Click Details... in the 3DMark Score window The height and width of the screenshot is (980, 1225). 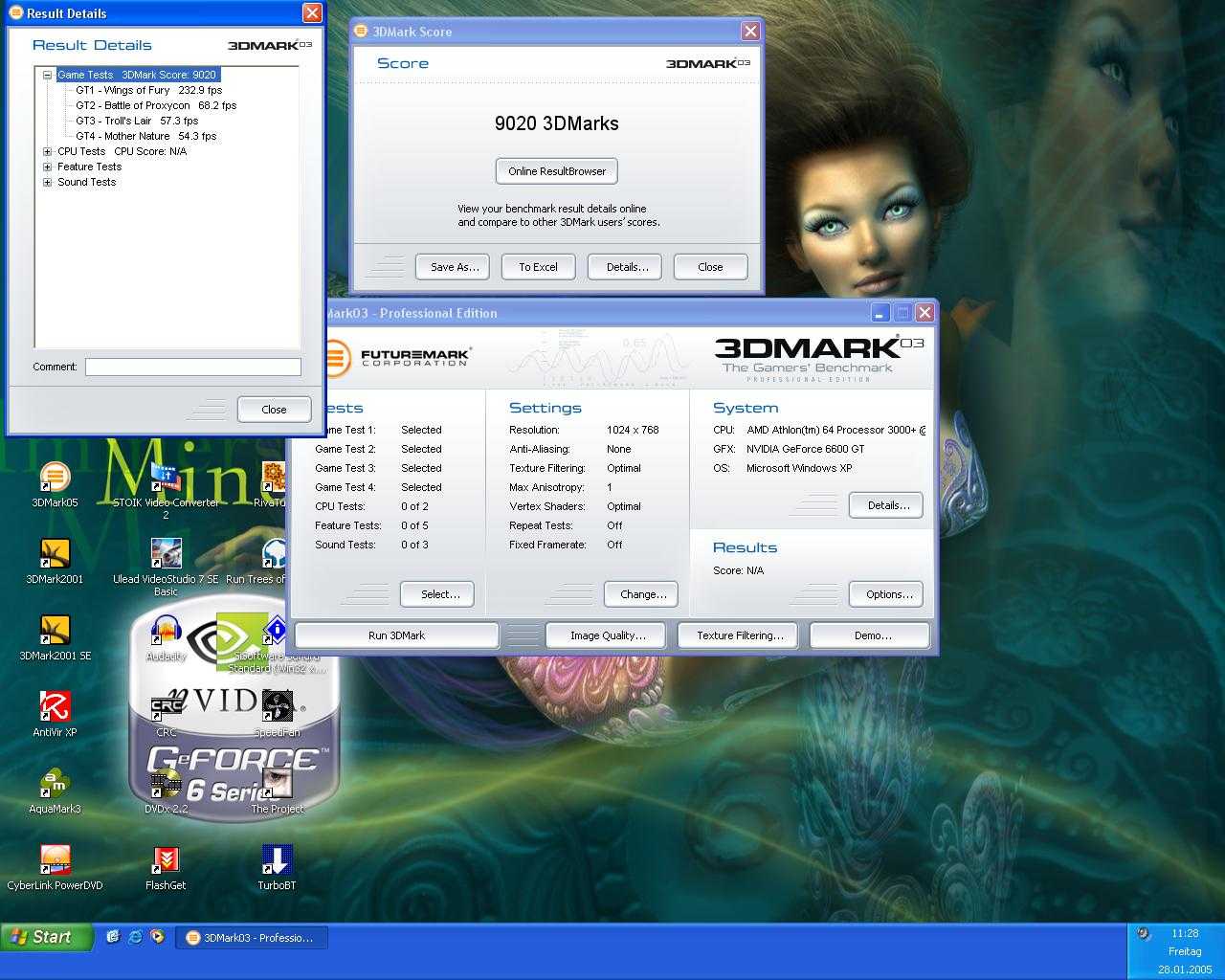pos(625,267)
